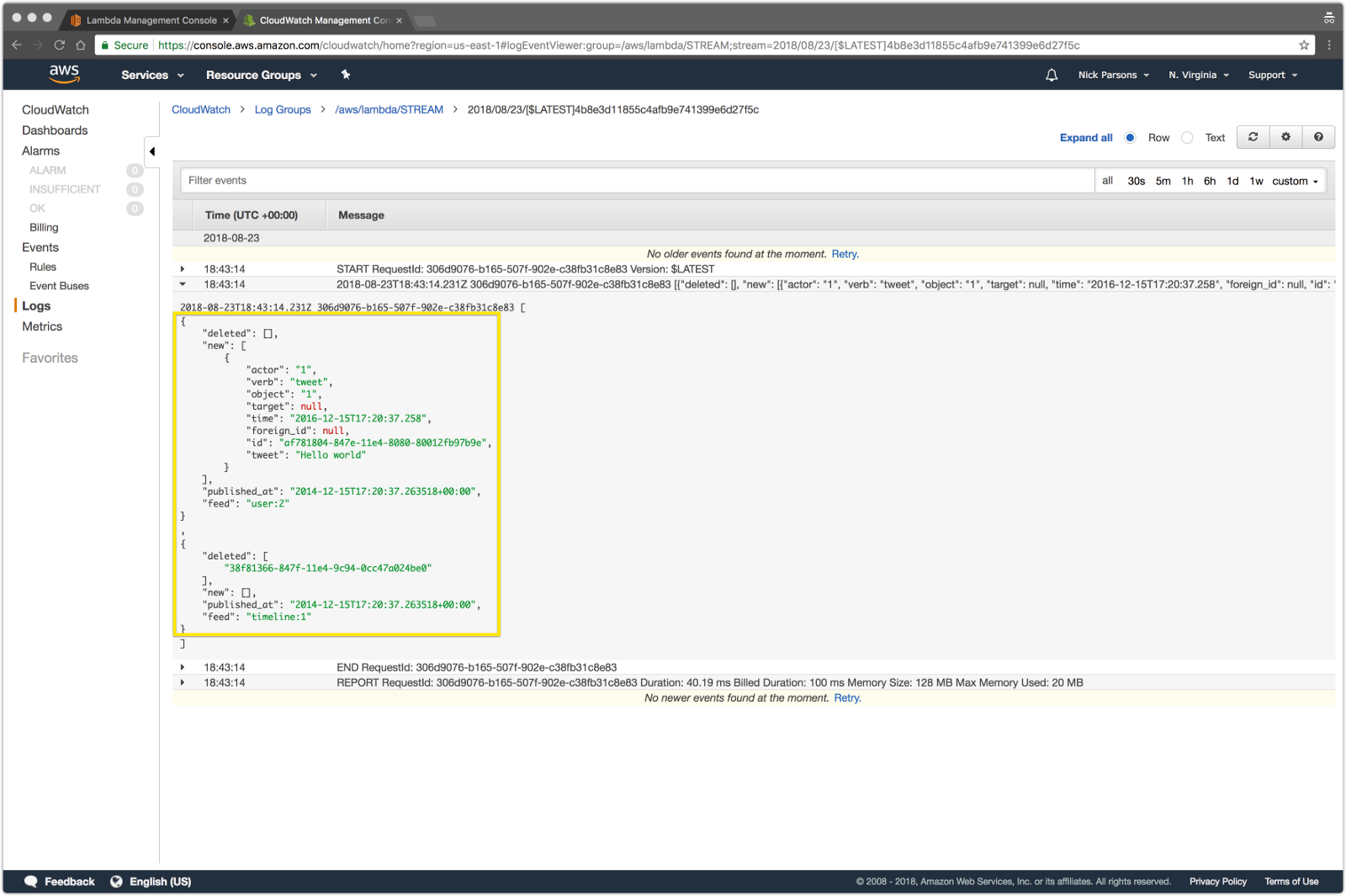Select the Text view radio button
1346x896 pixels.
click(1187, 138)
